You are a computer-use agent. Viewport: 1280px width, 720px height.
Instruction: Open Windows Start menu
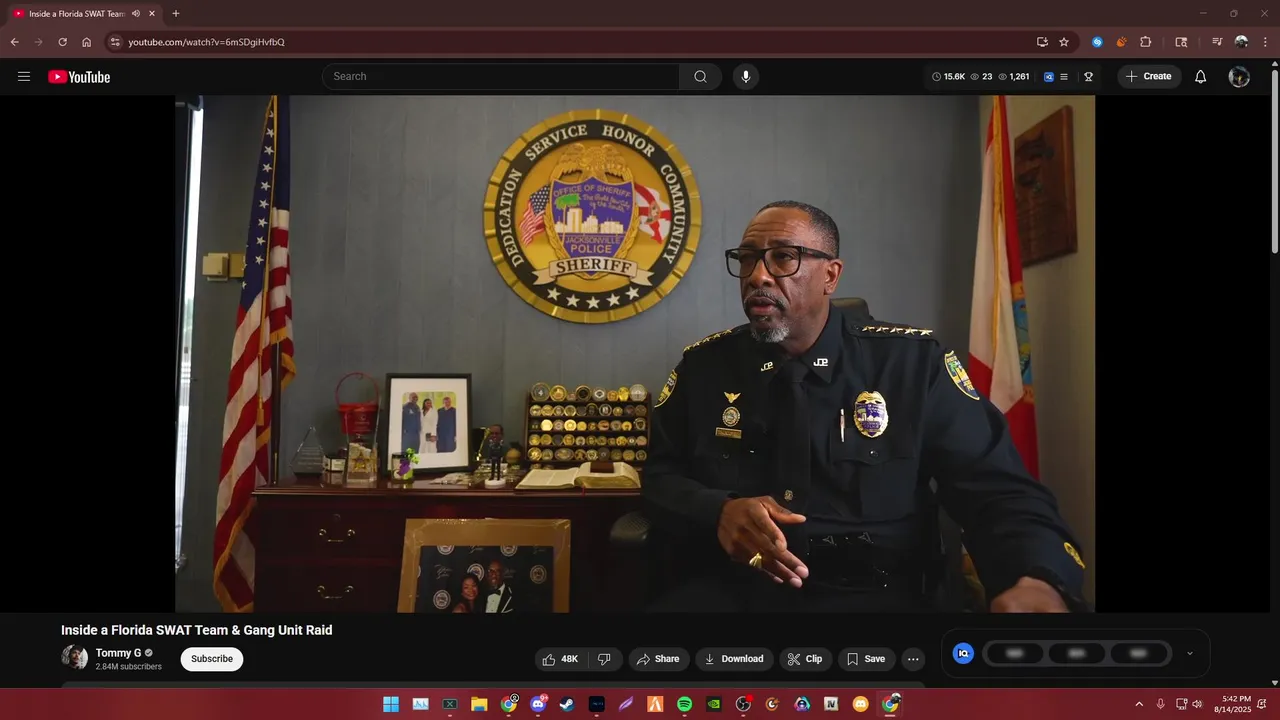pyautogui.click(x=391, y=704)
